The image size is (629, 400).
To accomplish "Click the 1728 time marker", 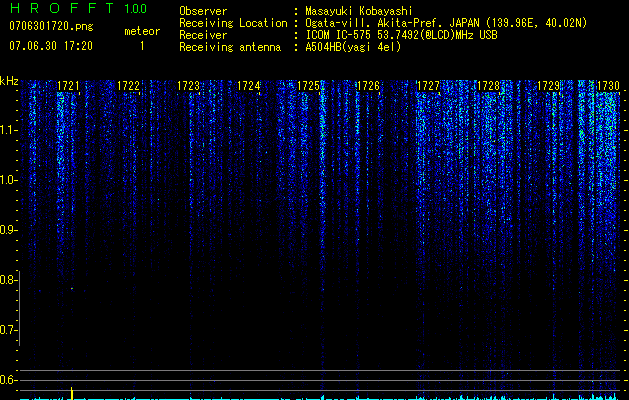I will 488,86.
